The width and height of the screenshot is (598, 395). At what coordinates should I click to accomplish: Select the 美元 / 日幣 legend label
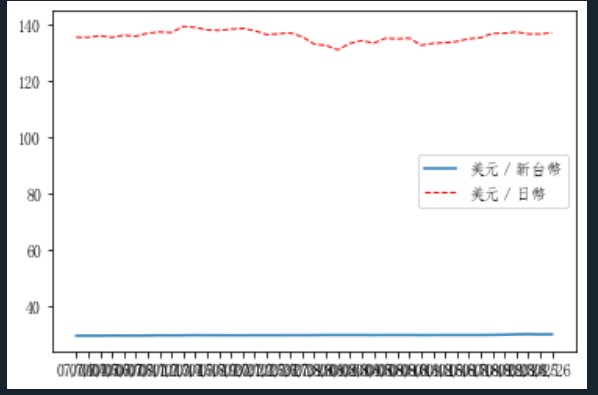click(508, 194)
